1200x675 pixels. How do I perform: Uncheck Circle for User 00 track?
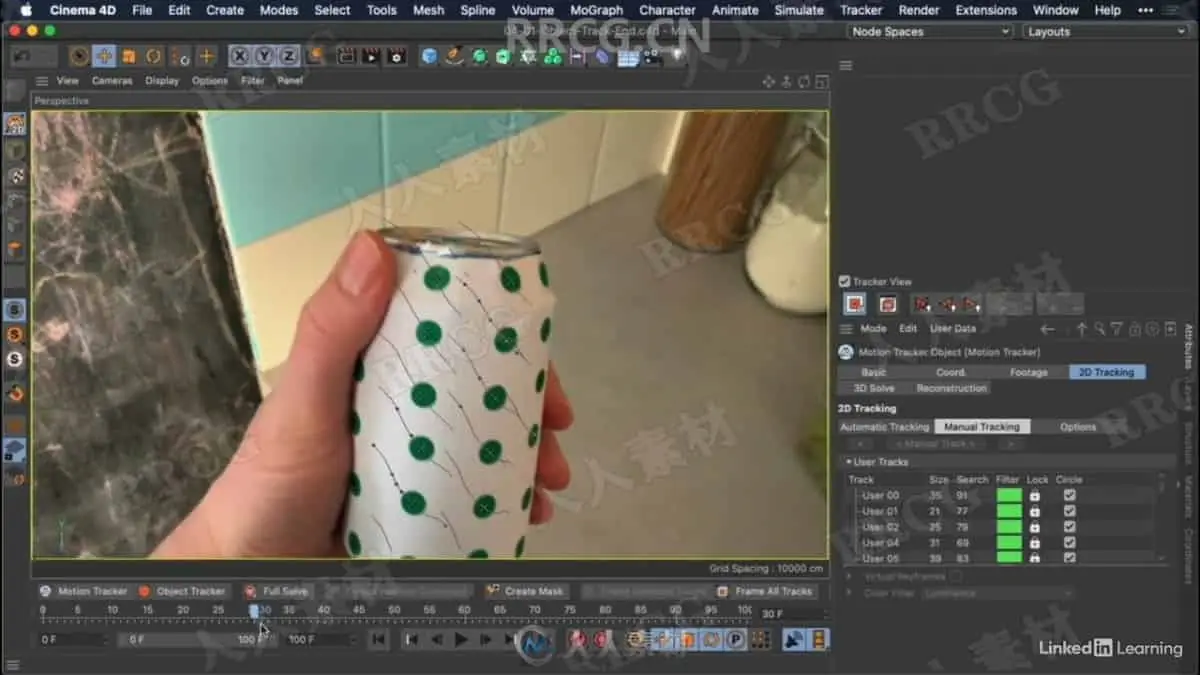coord(1069,495)
